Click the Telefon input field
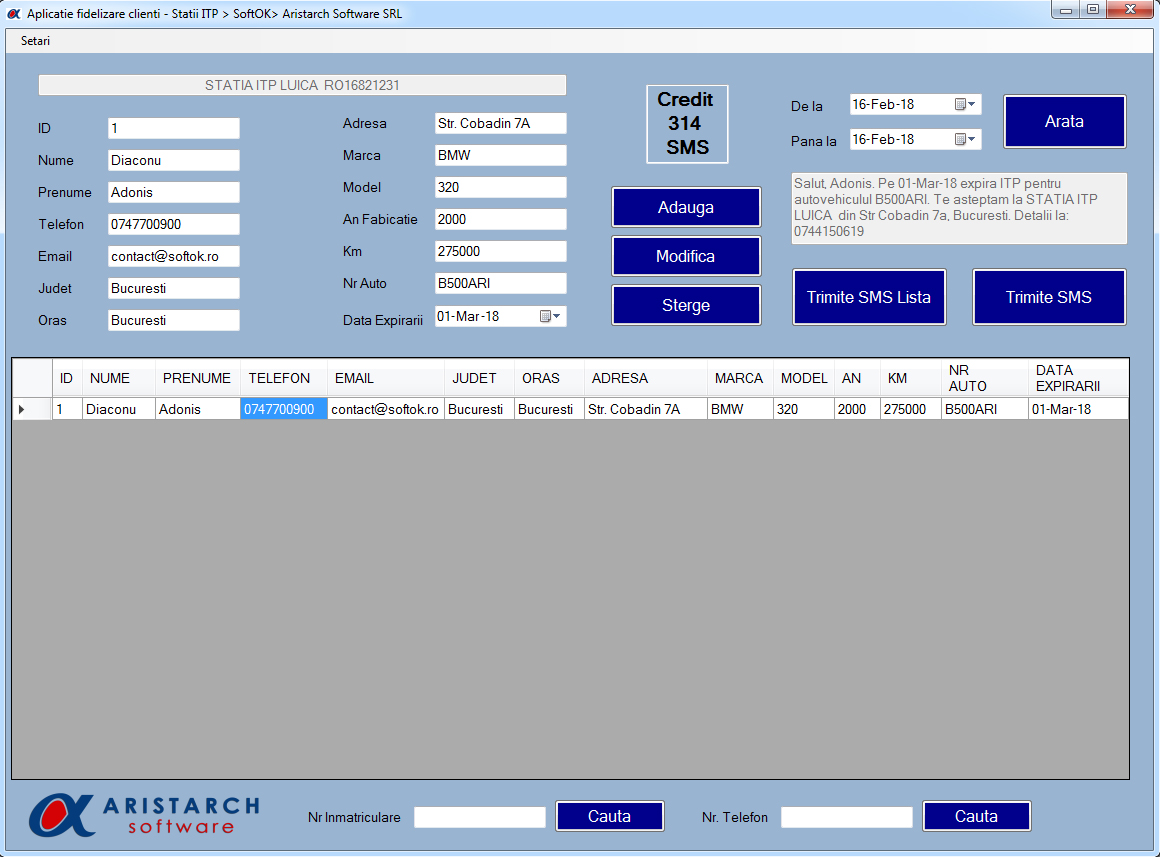Viewport: 1160px width, 857px height. 174,224
